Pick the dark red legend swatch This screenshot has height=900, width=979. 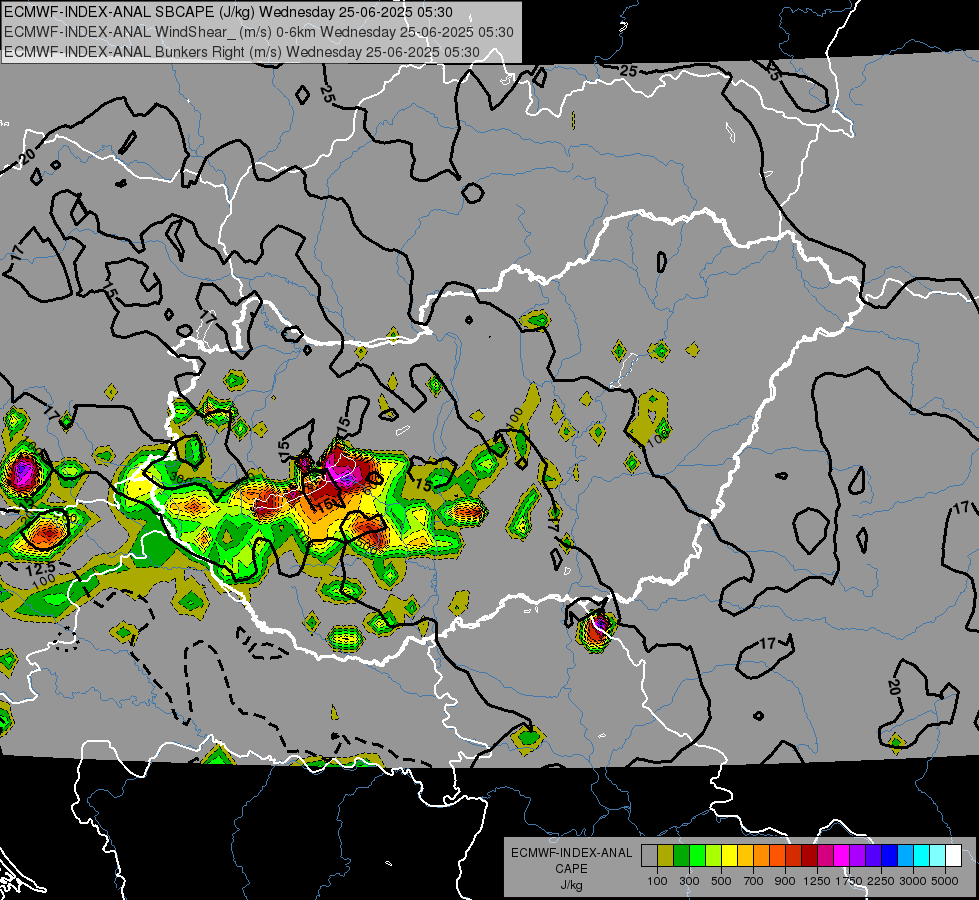click(809, 856)
